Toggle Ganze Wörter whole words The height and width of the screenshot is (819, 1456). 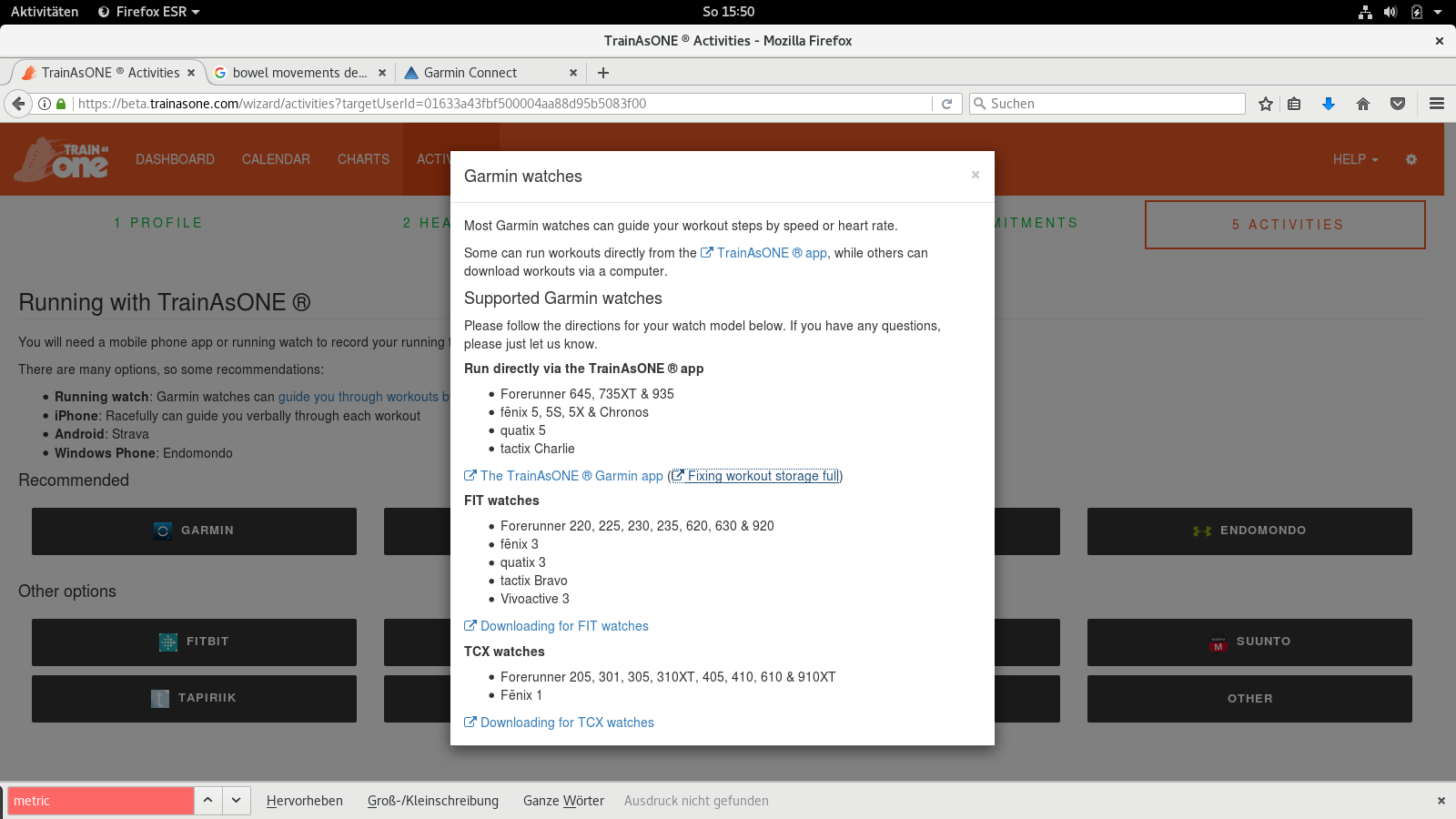[x=563, y=801]
